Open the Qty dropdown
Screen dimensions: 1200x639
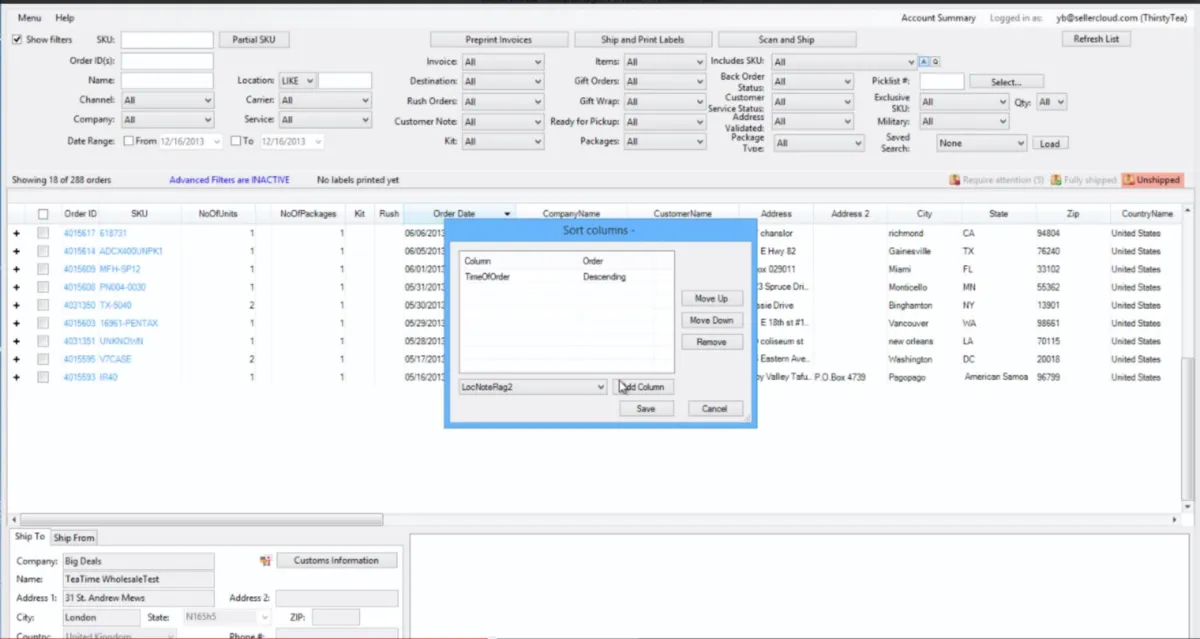coord(1052,102)
